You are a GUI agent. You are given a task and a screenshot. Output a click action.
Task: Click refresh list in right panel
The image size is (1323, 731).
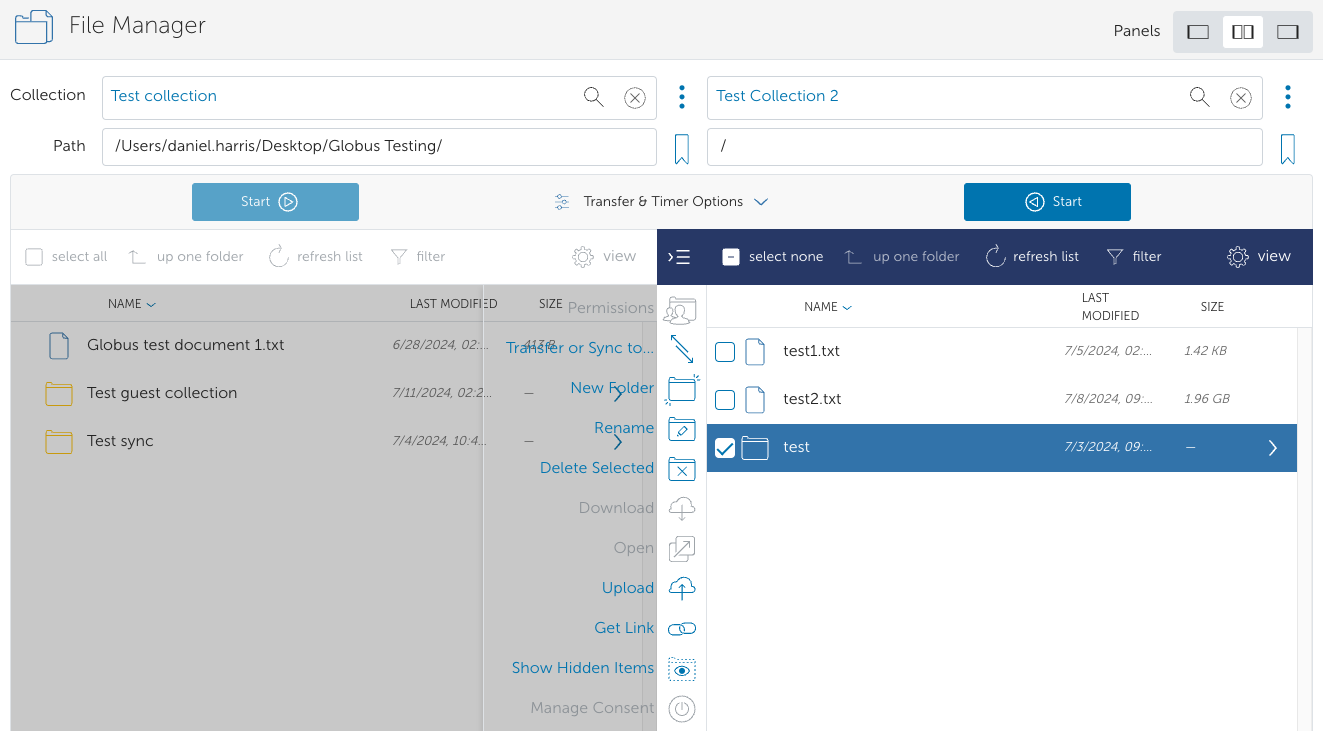(x=1032, y=257)
